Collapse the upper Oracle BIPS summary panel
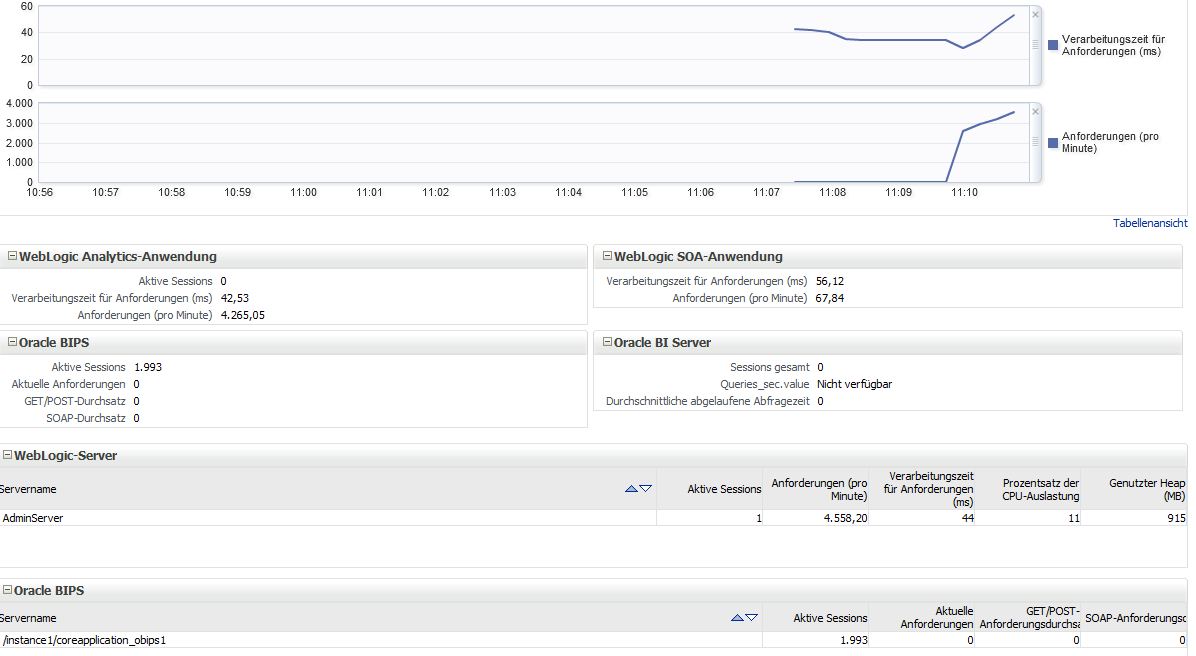This screenshot has width=1196, height=656. click(x=12, y=342)
